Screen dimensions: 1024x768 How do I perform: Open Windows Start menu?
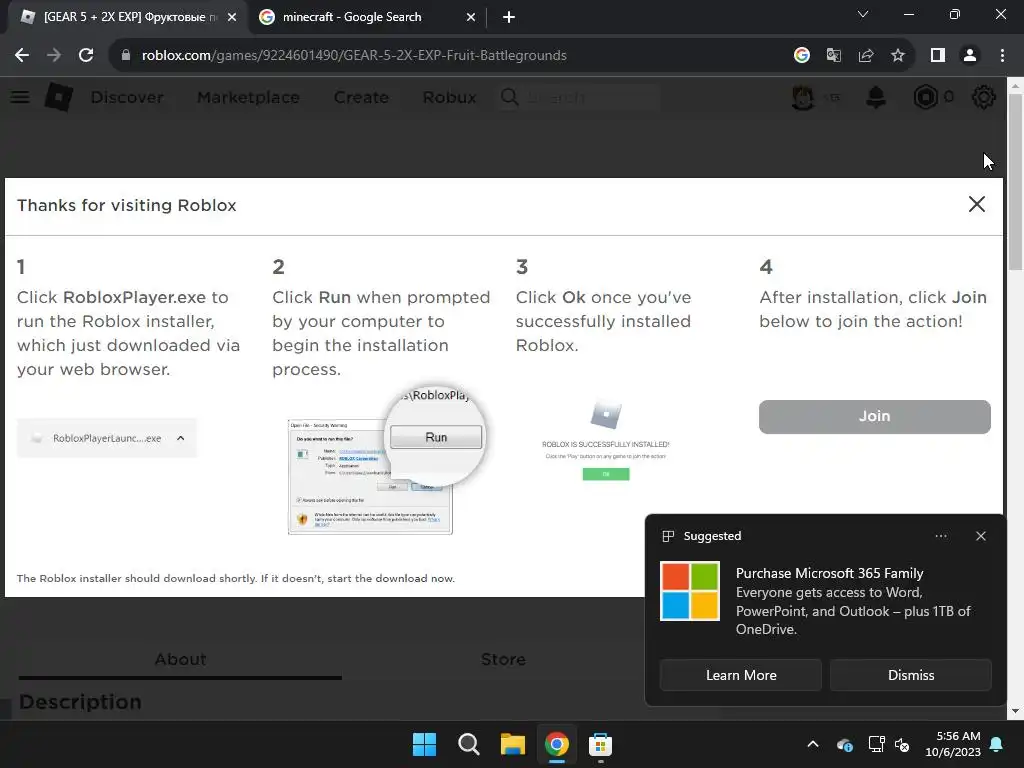click(x=424, y=744)
